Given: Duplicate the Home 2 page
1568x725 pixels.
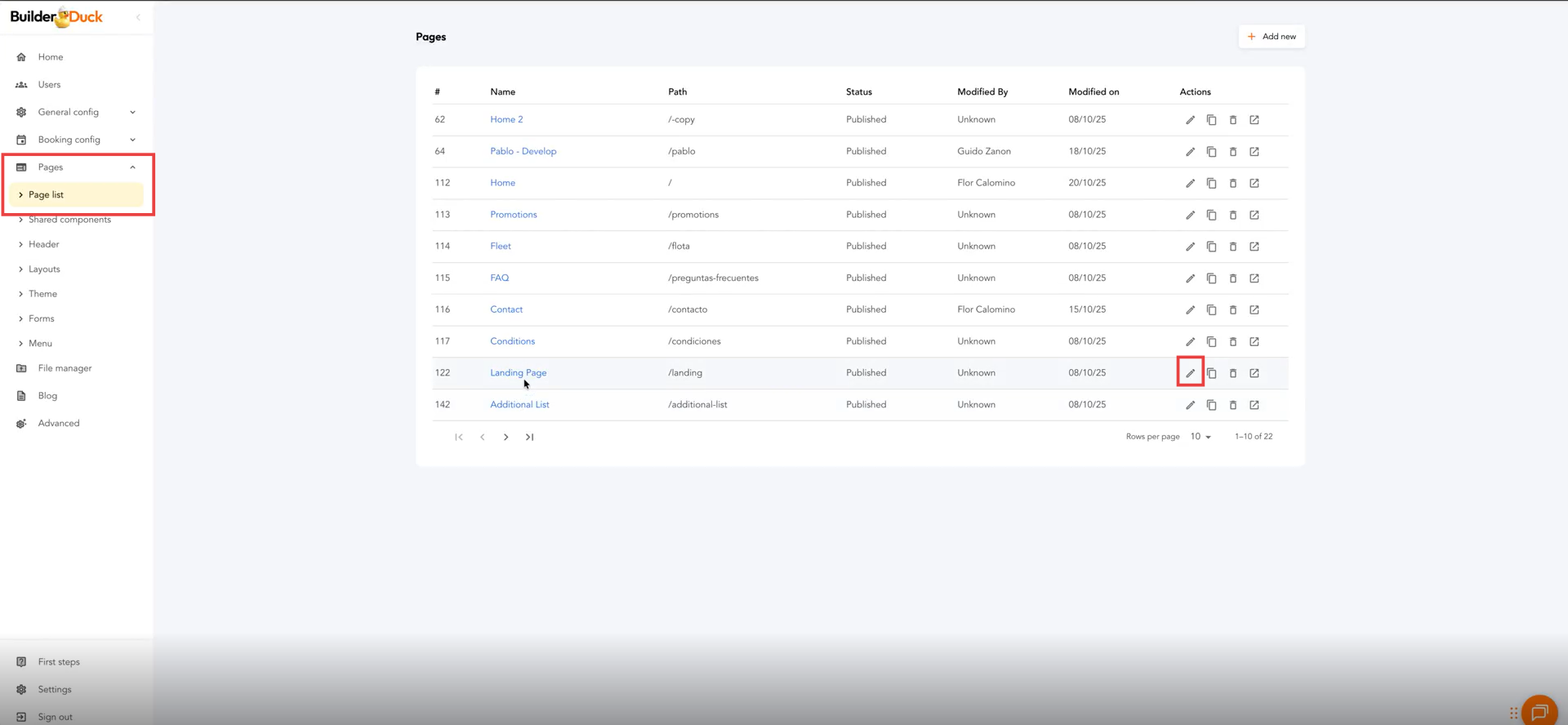Looking at the screenshot, I should (x=1211, y=120).
